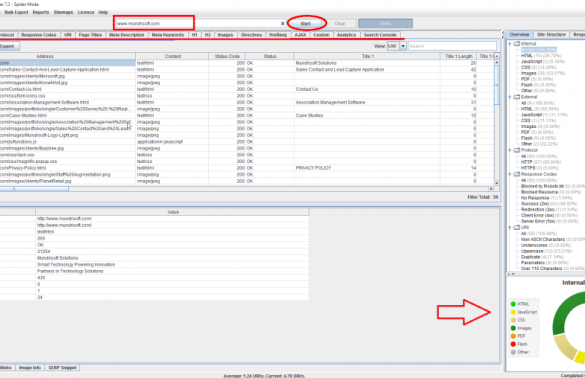Collapse the Protocol tree node

pyautogui.click(x=510, y=150)
